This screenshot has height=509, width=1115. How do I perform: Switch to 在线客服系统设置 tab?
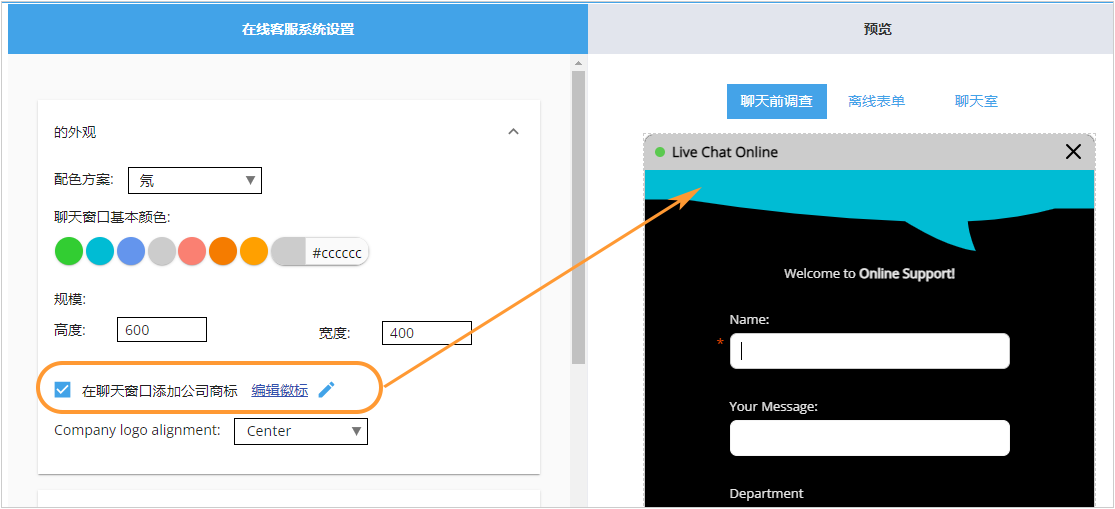pos(298,29)
